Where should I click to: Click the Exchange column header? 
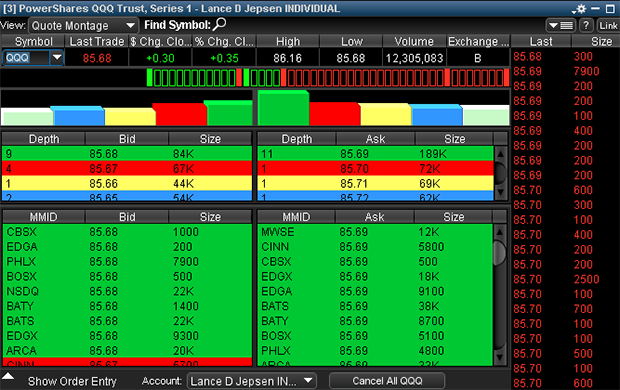tap(478, 42)
